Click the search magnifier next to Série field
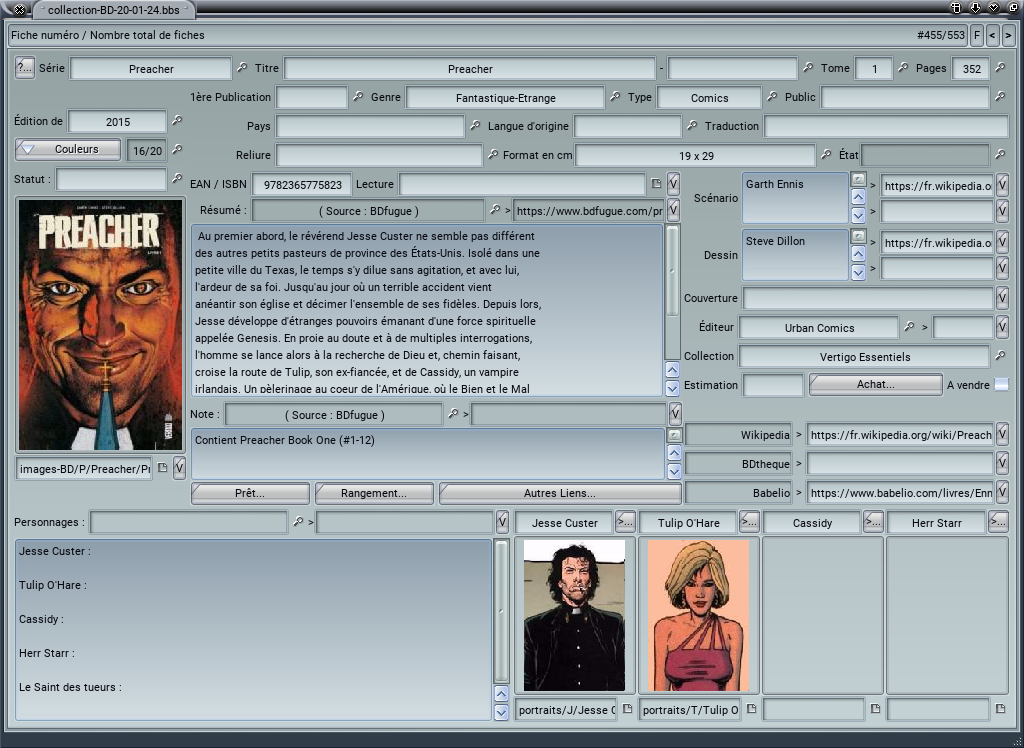The image size is (1024, 748). point(242,67)
